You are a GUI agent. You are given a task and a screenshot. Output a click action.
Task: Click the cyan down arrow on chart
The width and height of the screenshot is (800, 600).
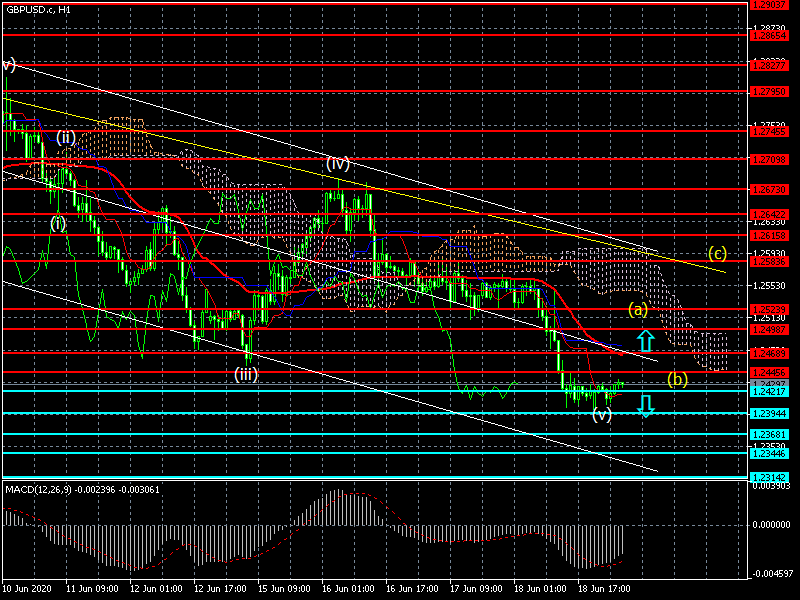[645, 406]
